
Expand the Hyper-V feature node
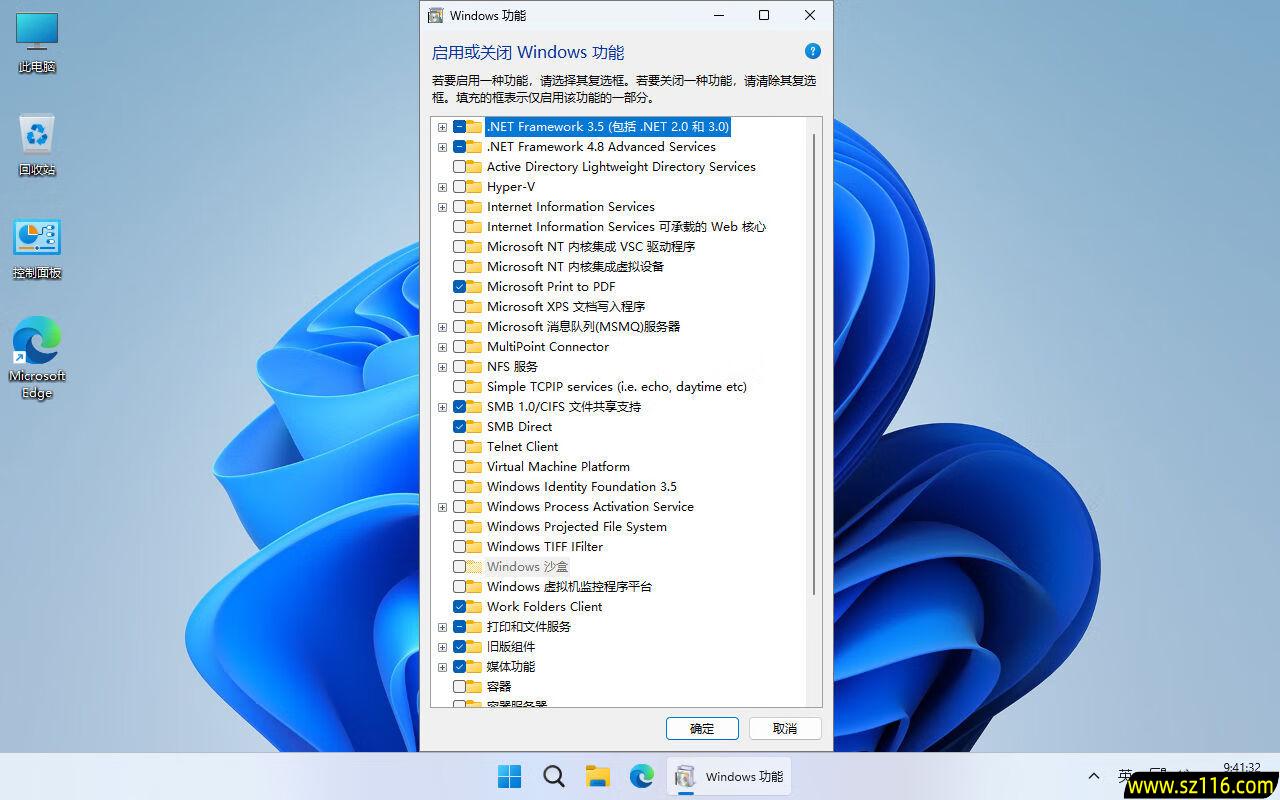(442, 187)
